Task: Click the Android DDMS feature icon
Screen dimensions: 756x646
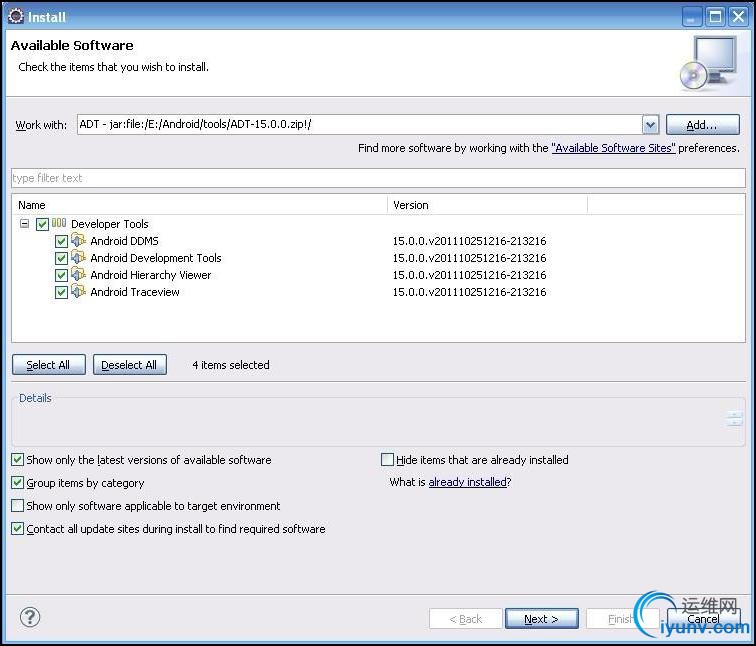Action: point(78,240)
